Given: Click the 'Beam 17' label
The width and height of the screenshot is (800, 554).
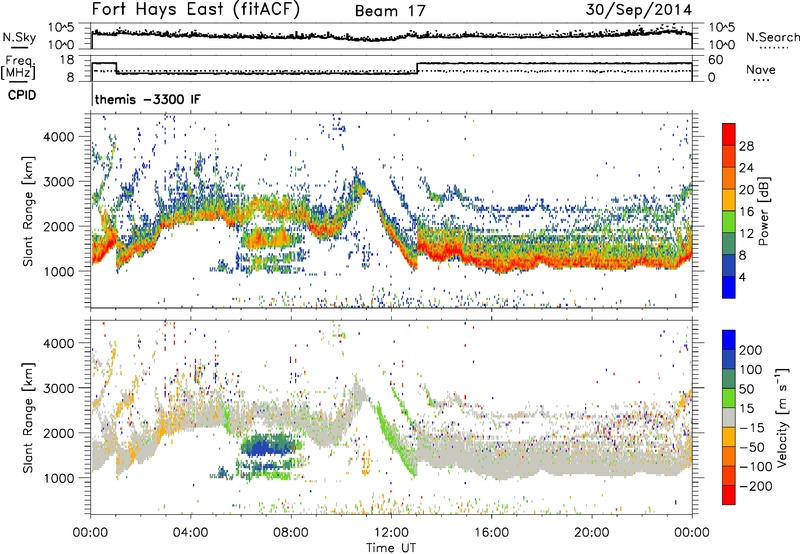Looking at the screenshot, I should pyautogui.click(x=390, y=11).
